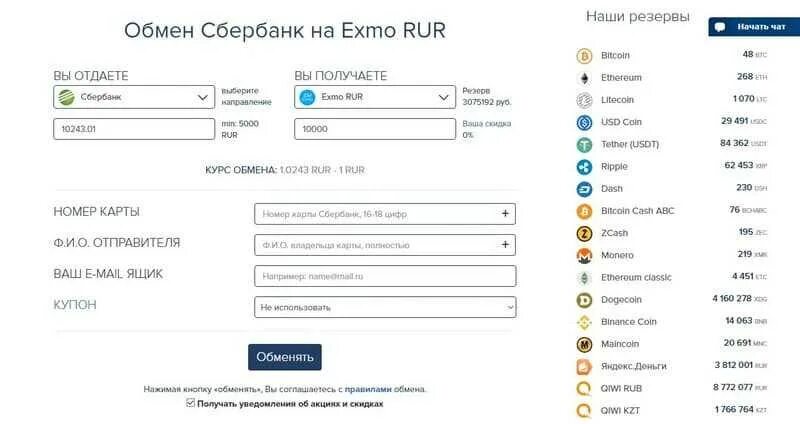Open the Купон 'Не использовать' dropdown
Image resolution: width=800 pixels, height=424 pixels.
pos(385,307)
